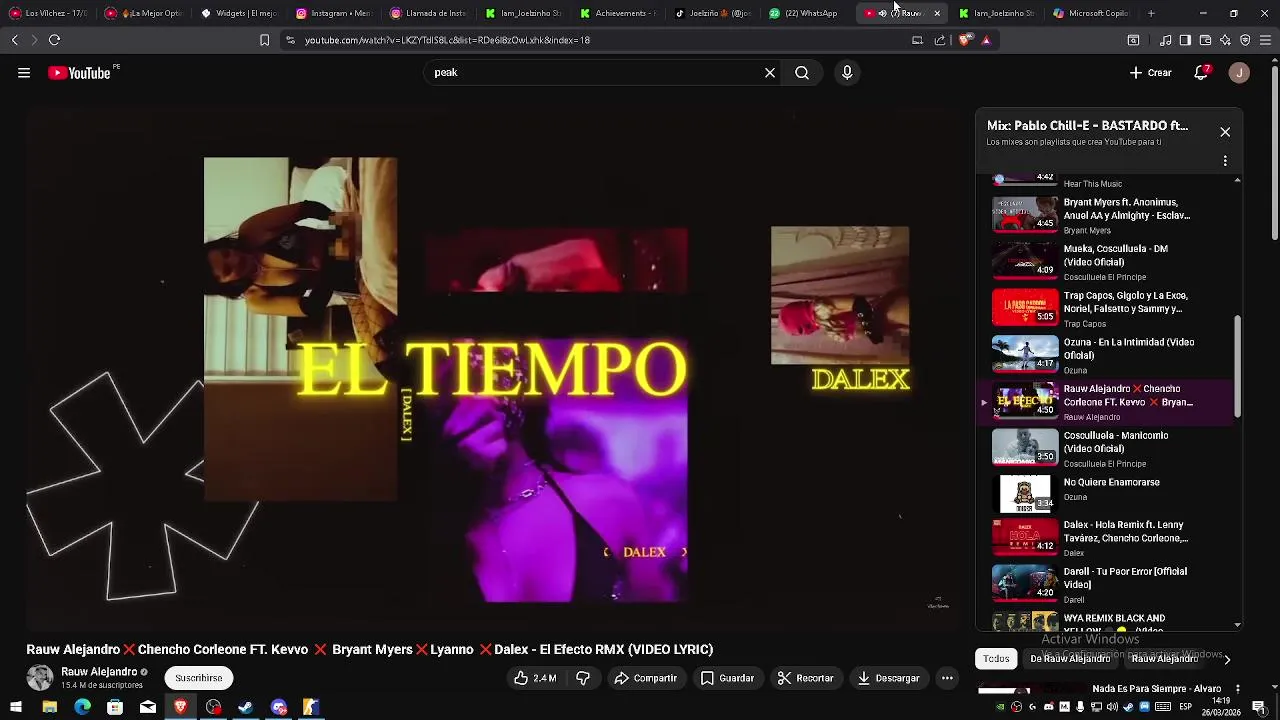Image resolution: width=1280 pixels, height=720 pixels.
Task: Open the Mix playlist options kebab menu
Action: [1225, 161]
